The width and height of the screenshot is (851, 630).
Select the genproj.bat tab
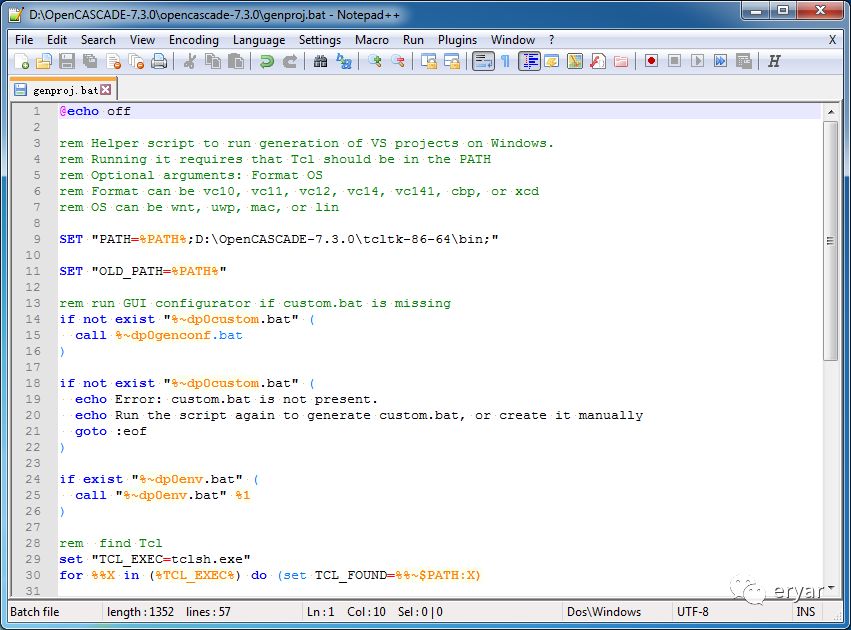click(63, 90)
